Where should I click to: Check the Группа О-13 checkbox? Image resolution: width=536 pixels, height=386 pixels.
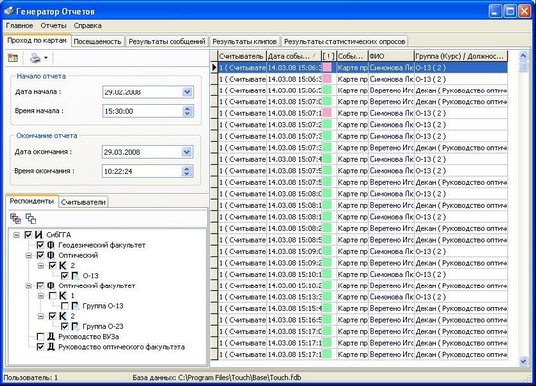click(65, 306)
